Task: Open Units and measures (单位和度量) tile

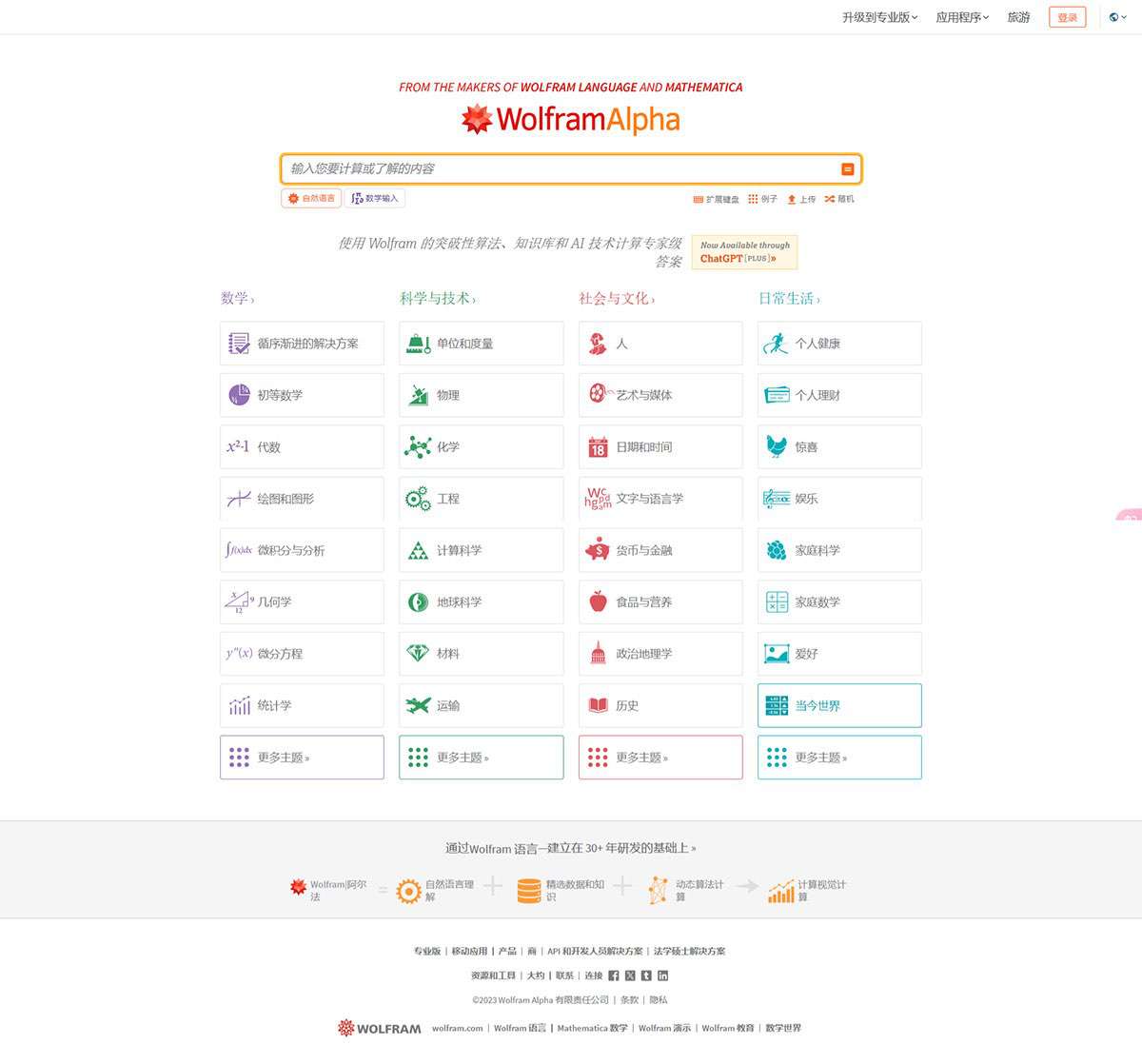Action: 481,344
